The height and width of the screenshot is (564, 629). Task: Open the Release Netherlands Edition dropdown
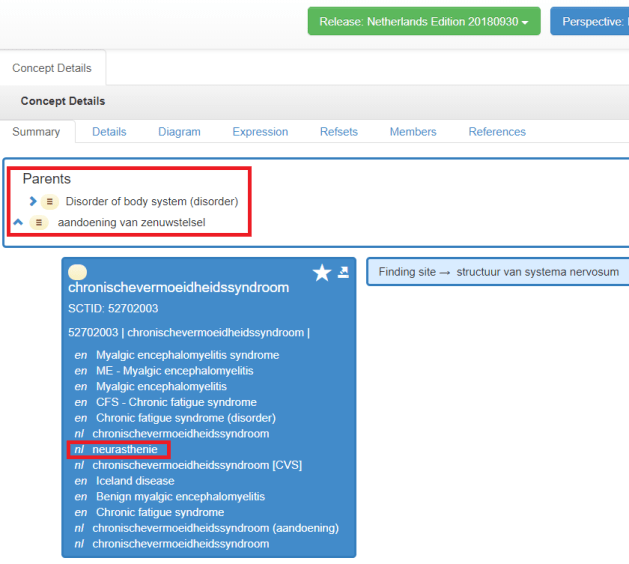424,21
